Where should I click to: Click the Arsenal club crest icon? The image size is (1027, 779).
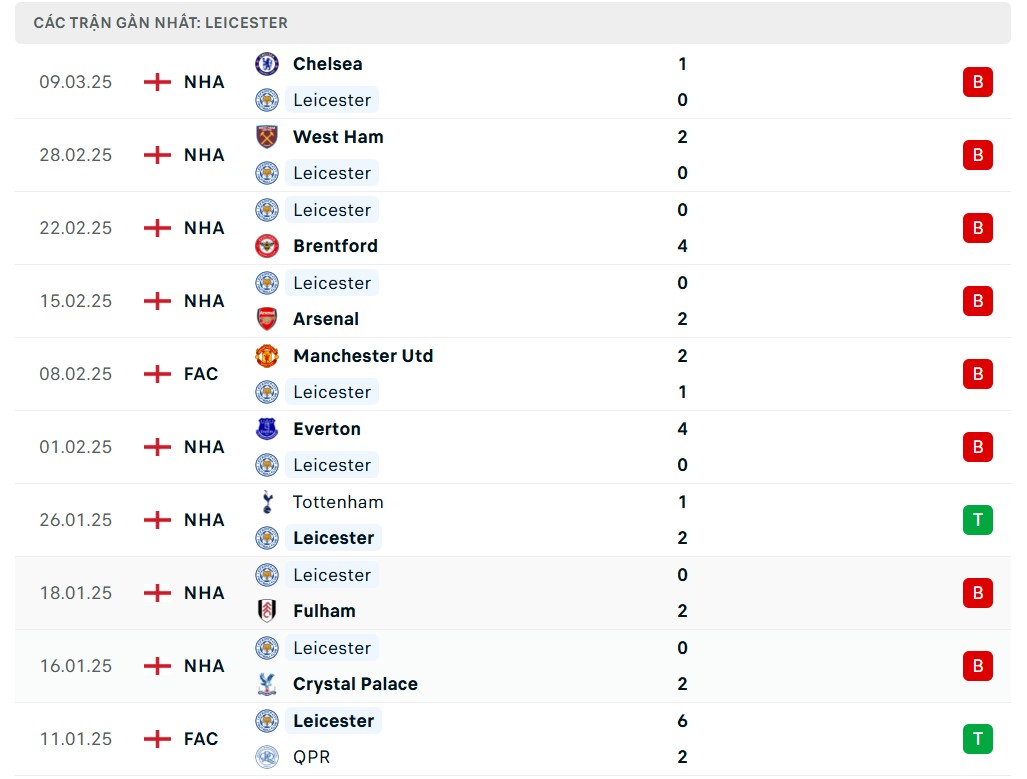(x=267, y=319)
